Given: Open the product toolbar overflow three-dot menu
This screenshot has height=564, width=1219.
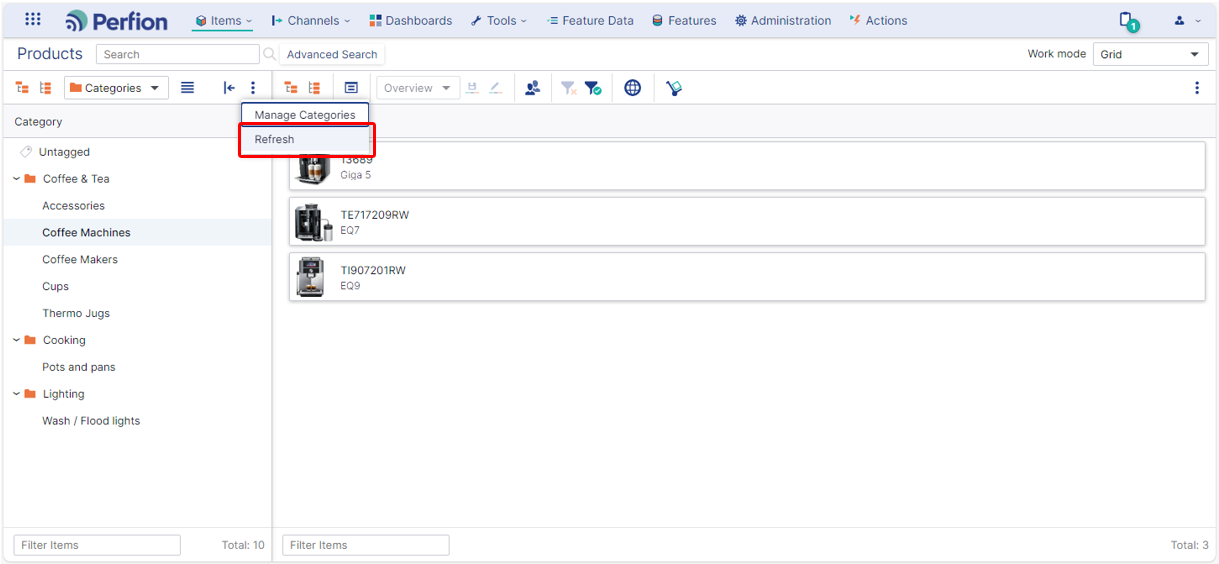Looking at the screenshot, I should pos(1197,88).
